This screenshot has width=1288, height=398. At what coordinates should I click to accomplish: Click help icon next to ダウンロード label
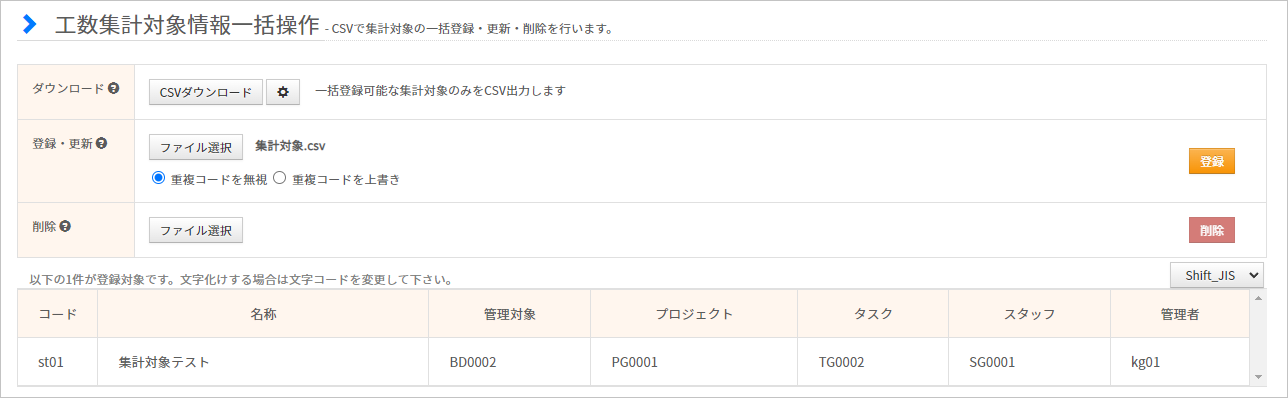[x=114, y=88]
